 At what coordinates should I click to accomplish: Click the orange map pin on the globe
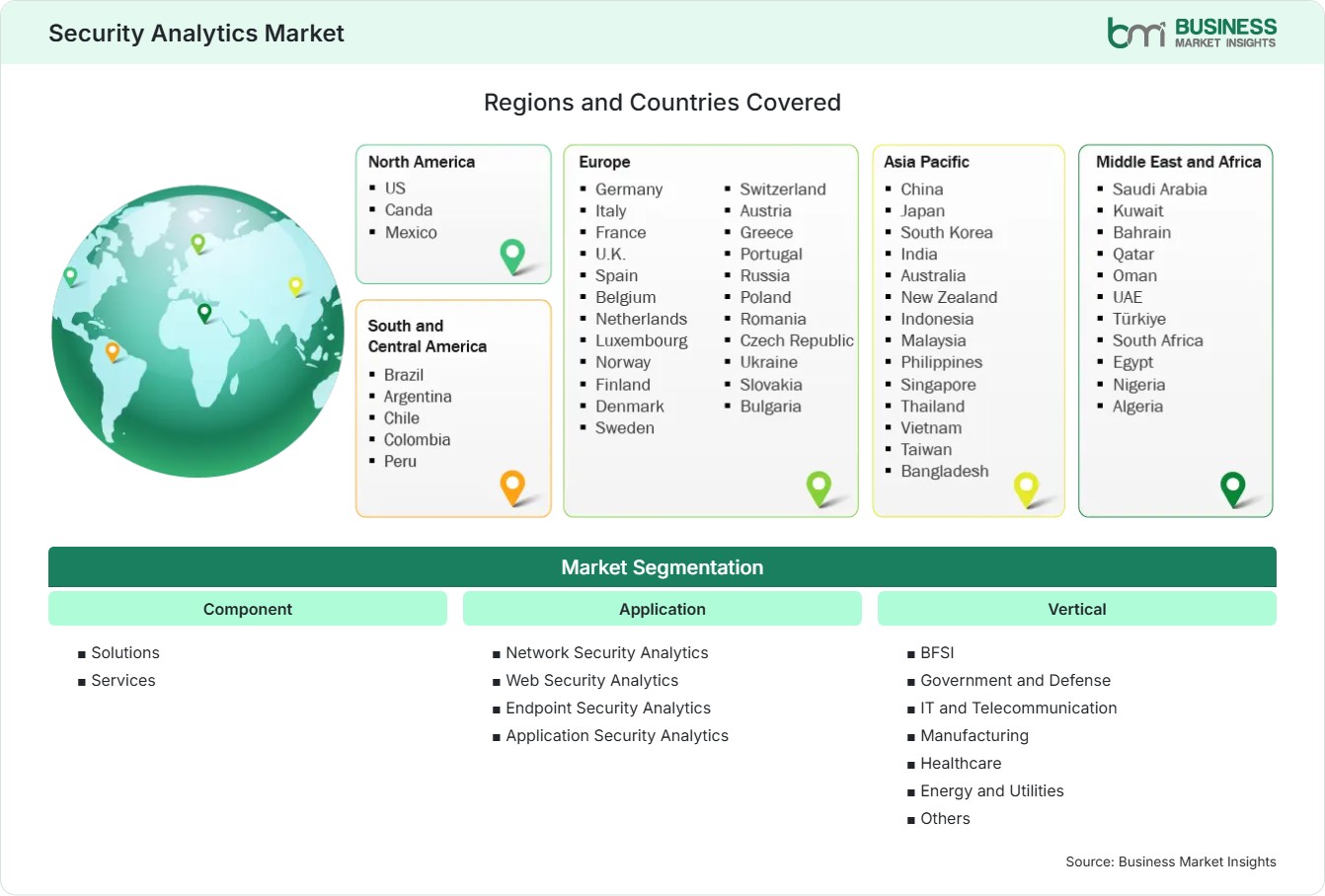113,351
